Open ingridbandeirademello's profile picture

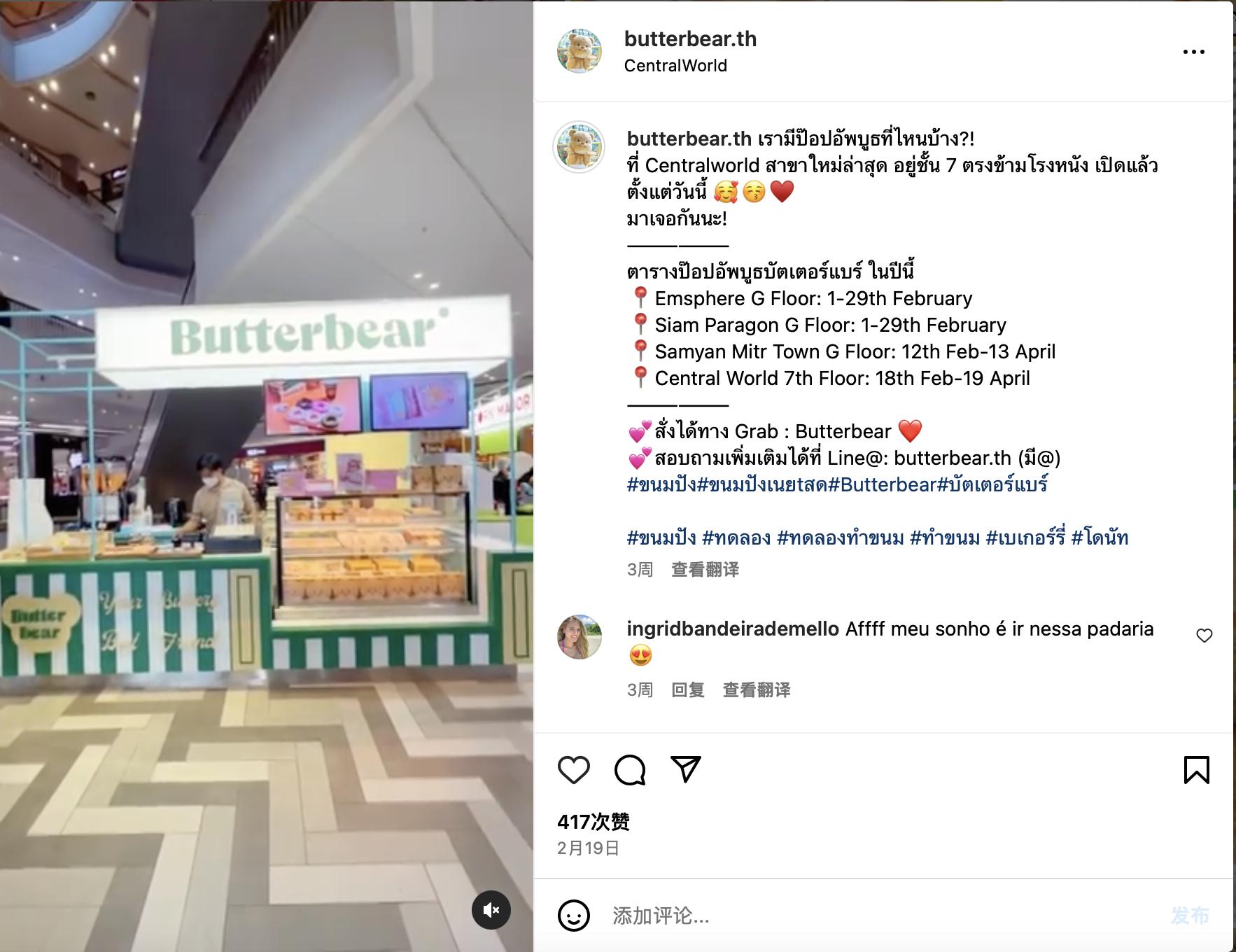580,637
